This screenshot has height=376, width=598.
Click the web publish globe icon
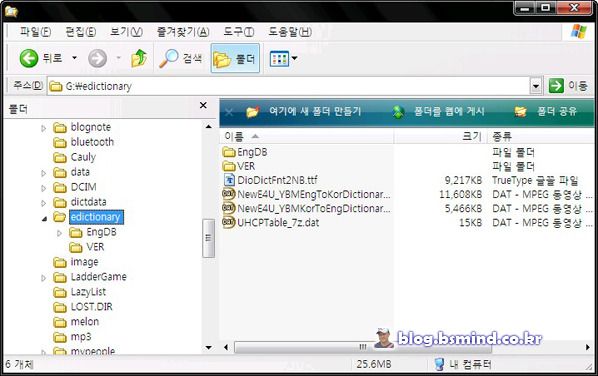pyautogui.click(x=399, y=112)
